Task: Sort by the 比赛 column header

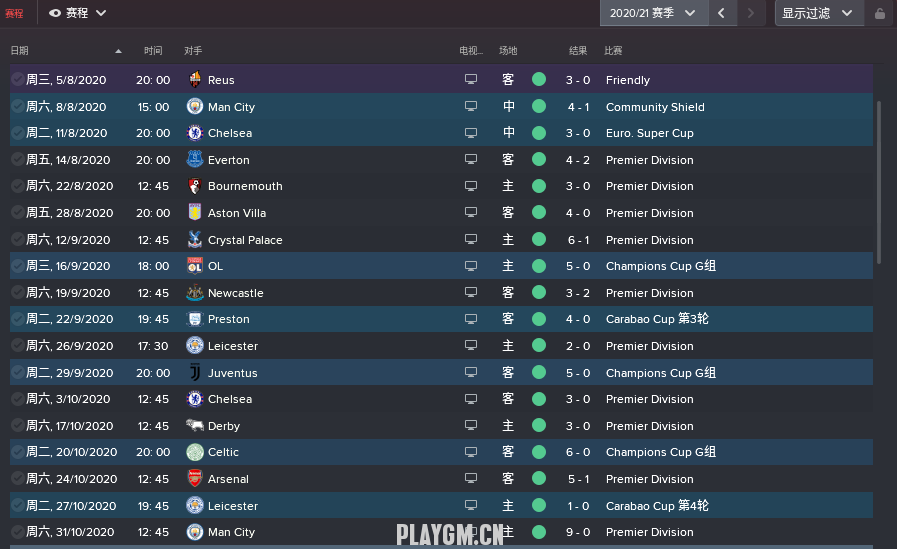Action: [x=613, y=50]
